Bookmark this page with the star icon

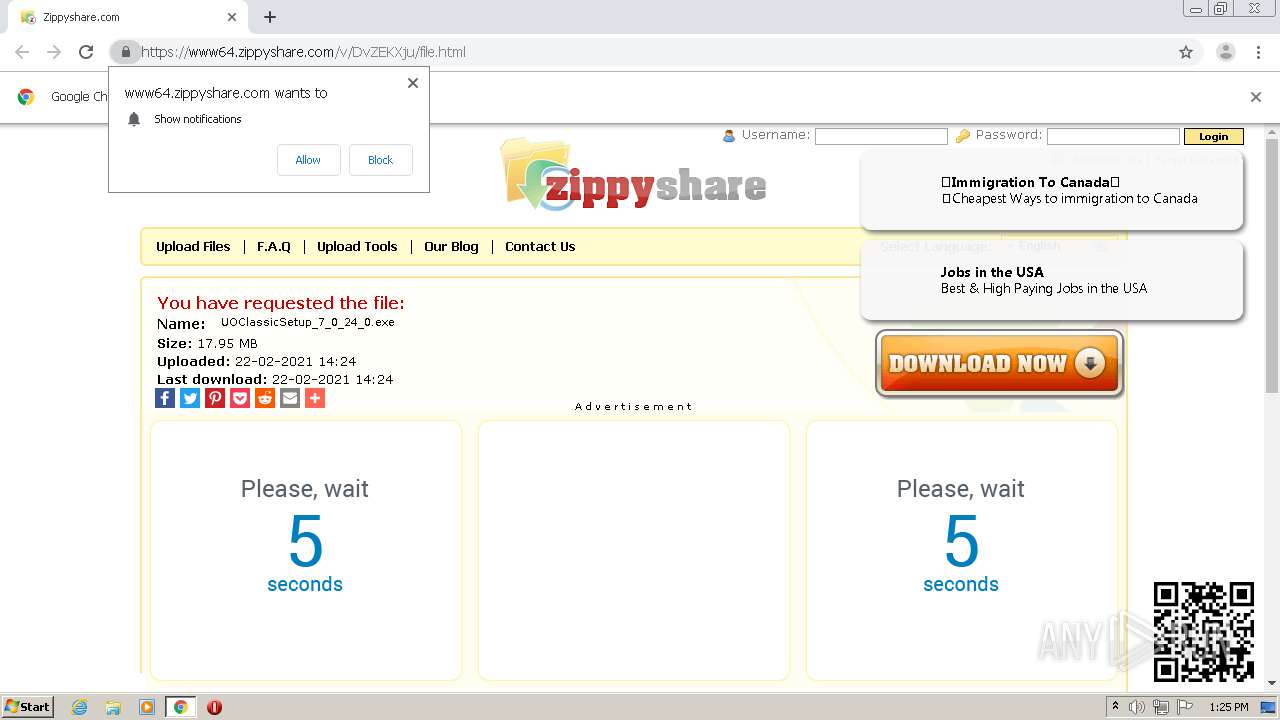pyautogui.click(x=1186, y=52)
